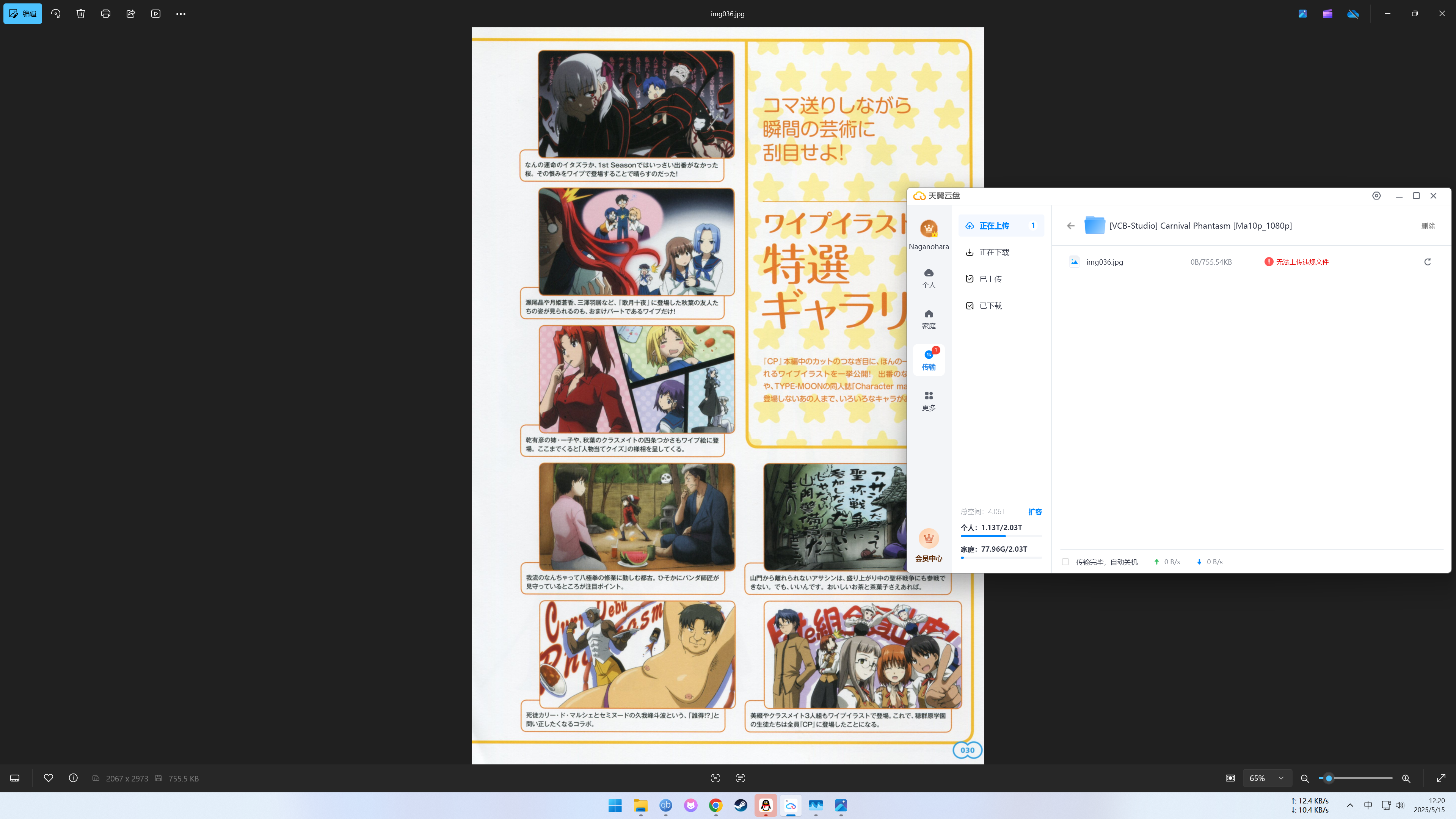Open the 家庭 family cloud section
Viewport: 1456px width, 819px height.
click(929, 319)
